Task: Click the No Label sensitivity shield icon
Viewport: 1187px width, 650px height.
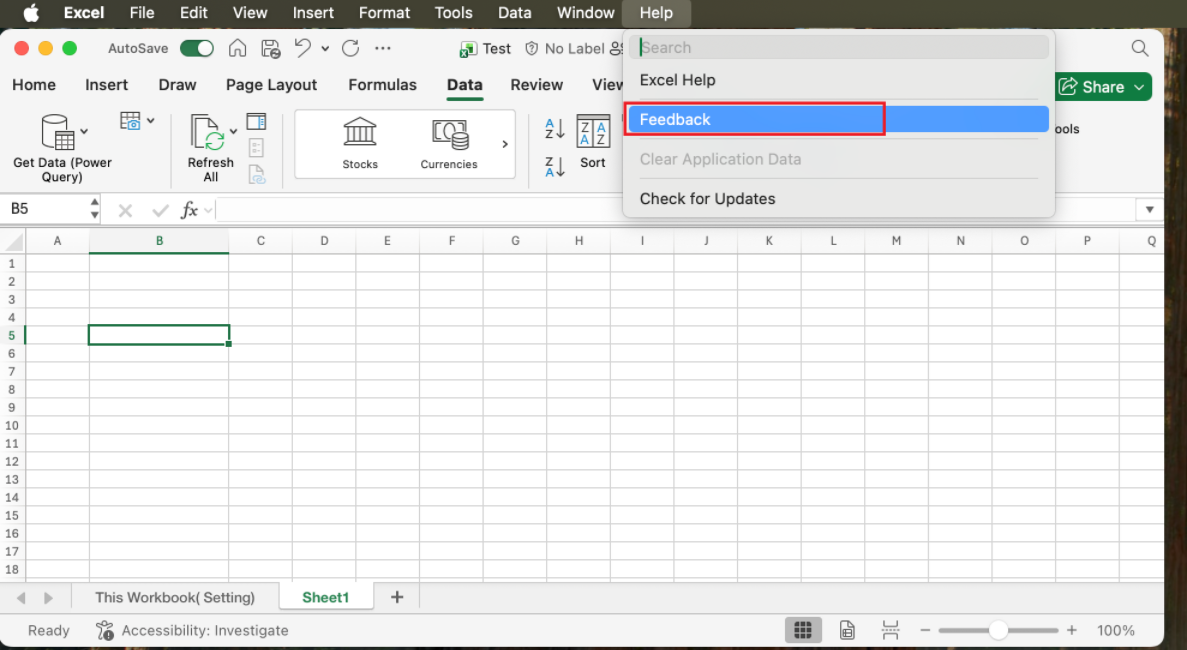Action: pyautogui.click(x=531, y=48)
